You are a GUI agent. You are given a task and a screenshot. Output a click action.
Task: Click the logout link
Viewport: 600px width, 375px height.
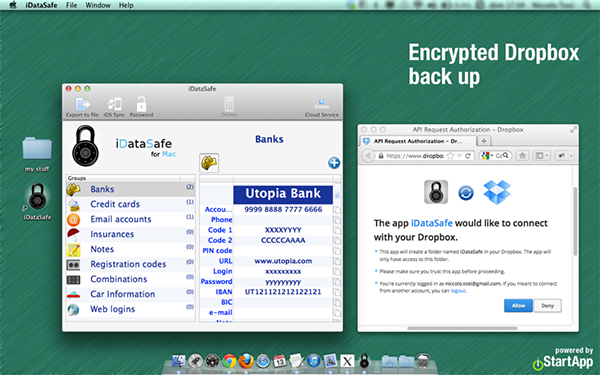pyautogui.click(x=458, y=291)
